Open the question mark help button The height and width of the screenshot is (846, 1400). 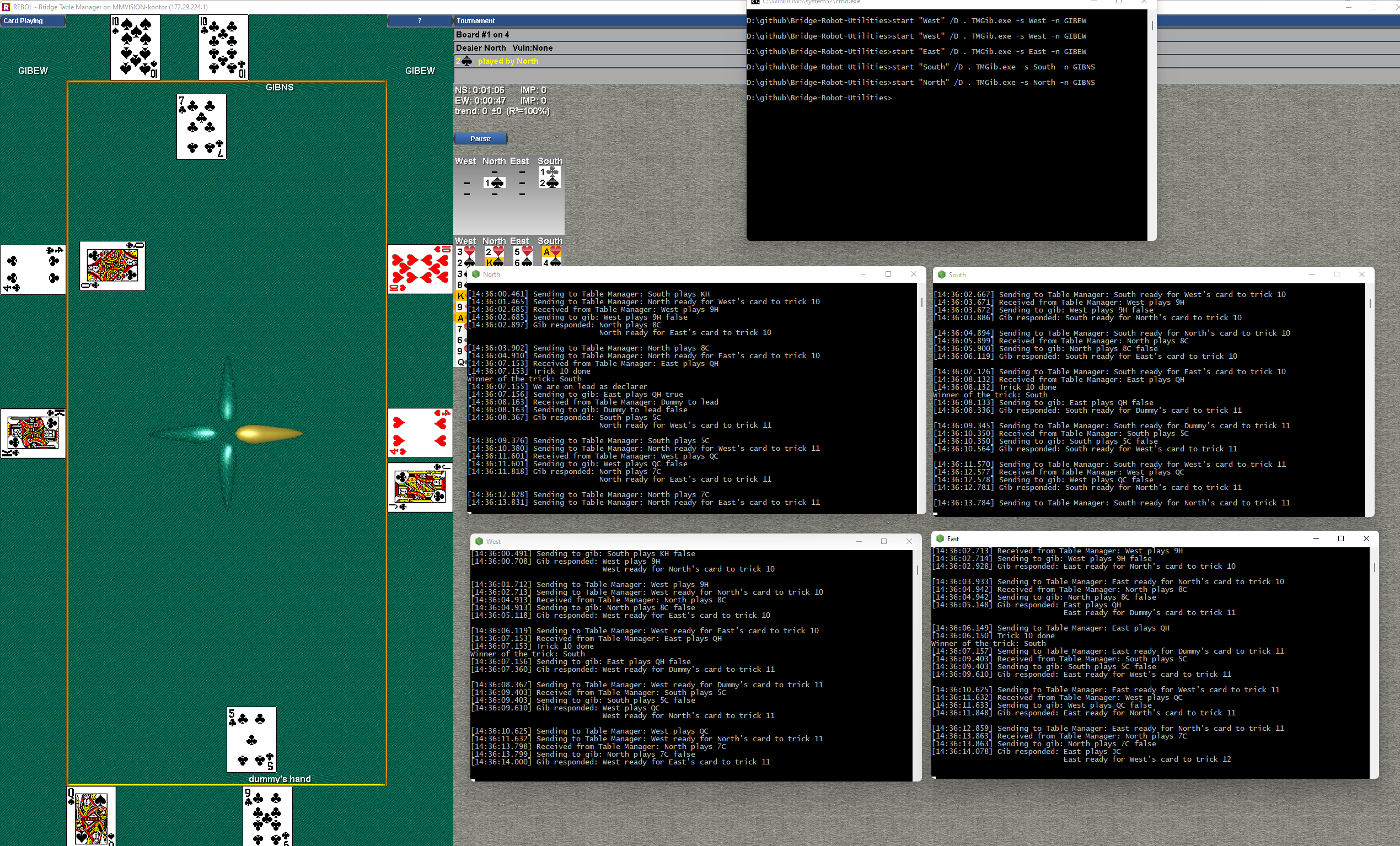(419, 20)
